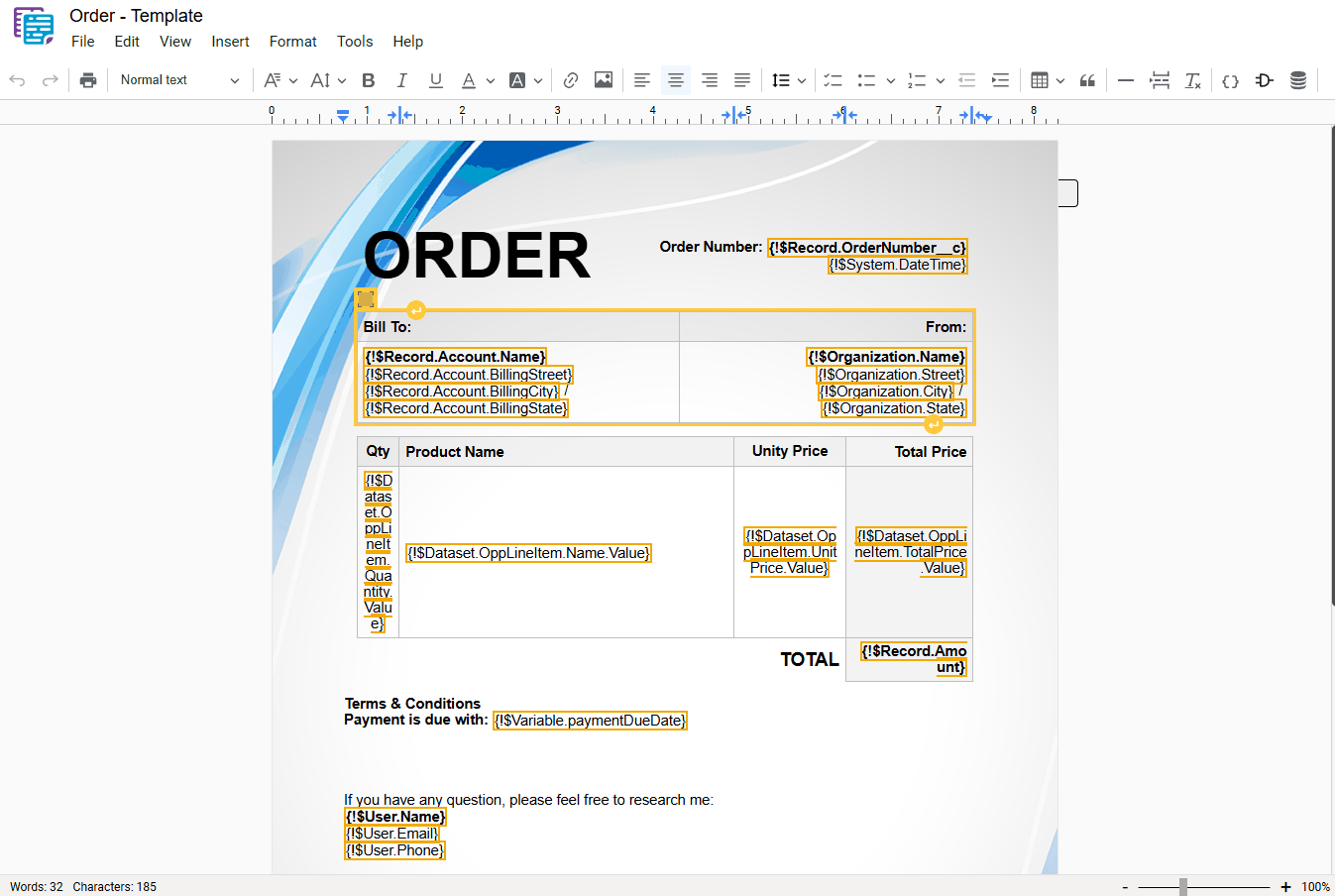The width and height of the screenshot is (1335, 896).
Task: Clear the text formatting
Action: pos(1193,80)
